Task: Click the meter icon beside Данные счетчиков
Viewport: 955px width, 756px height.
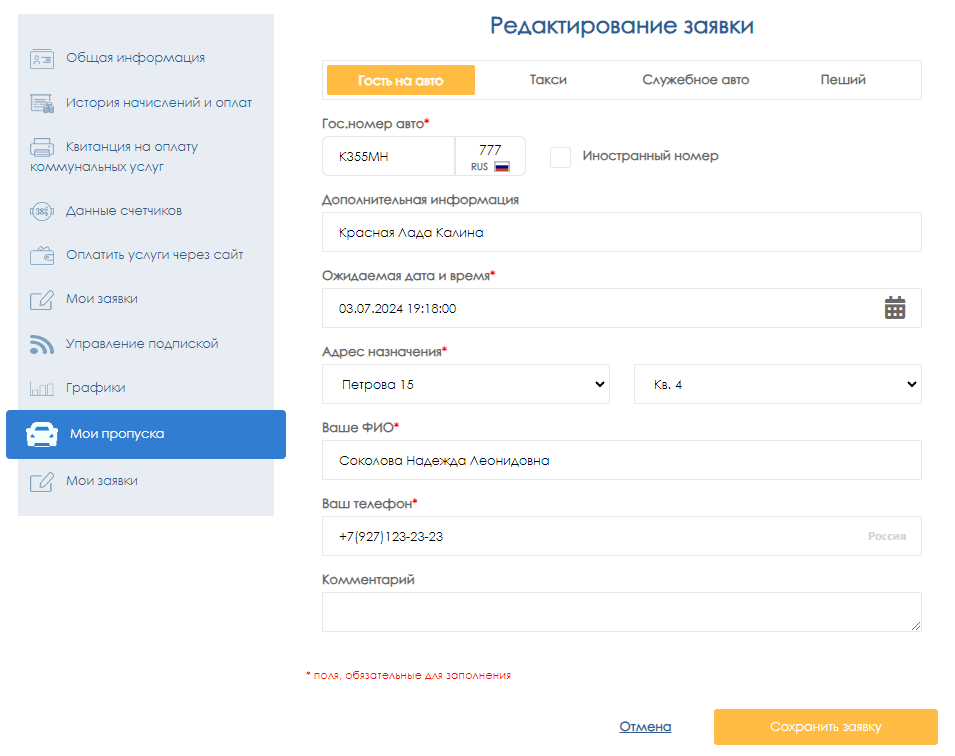Action: pyautogui.click(x=42, y=211)
